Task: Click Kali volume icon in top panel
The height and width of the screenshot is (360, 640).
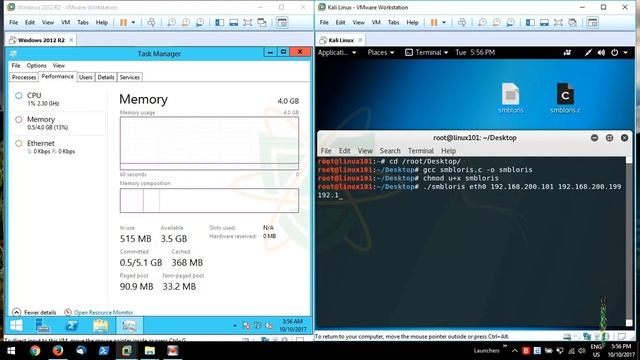Action: [601, 53]
